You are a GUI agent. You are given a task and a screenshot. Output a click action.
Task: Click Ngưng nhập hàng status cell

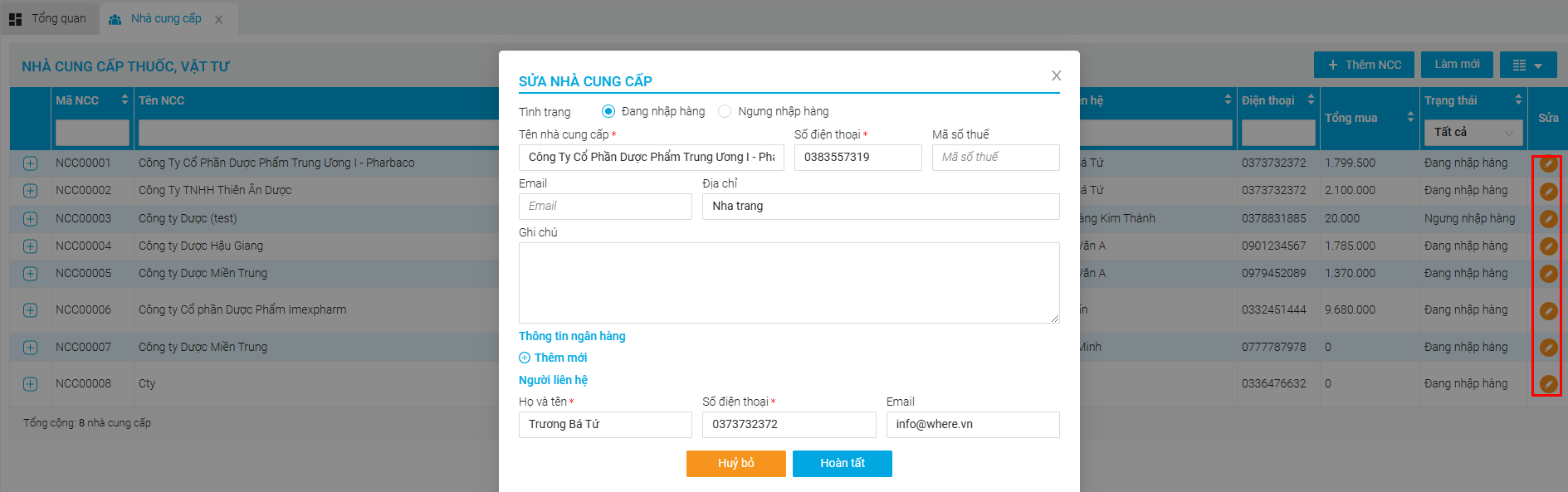click(1469, 219)
